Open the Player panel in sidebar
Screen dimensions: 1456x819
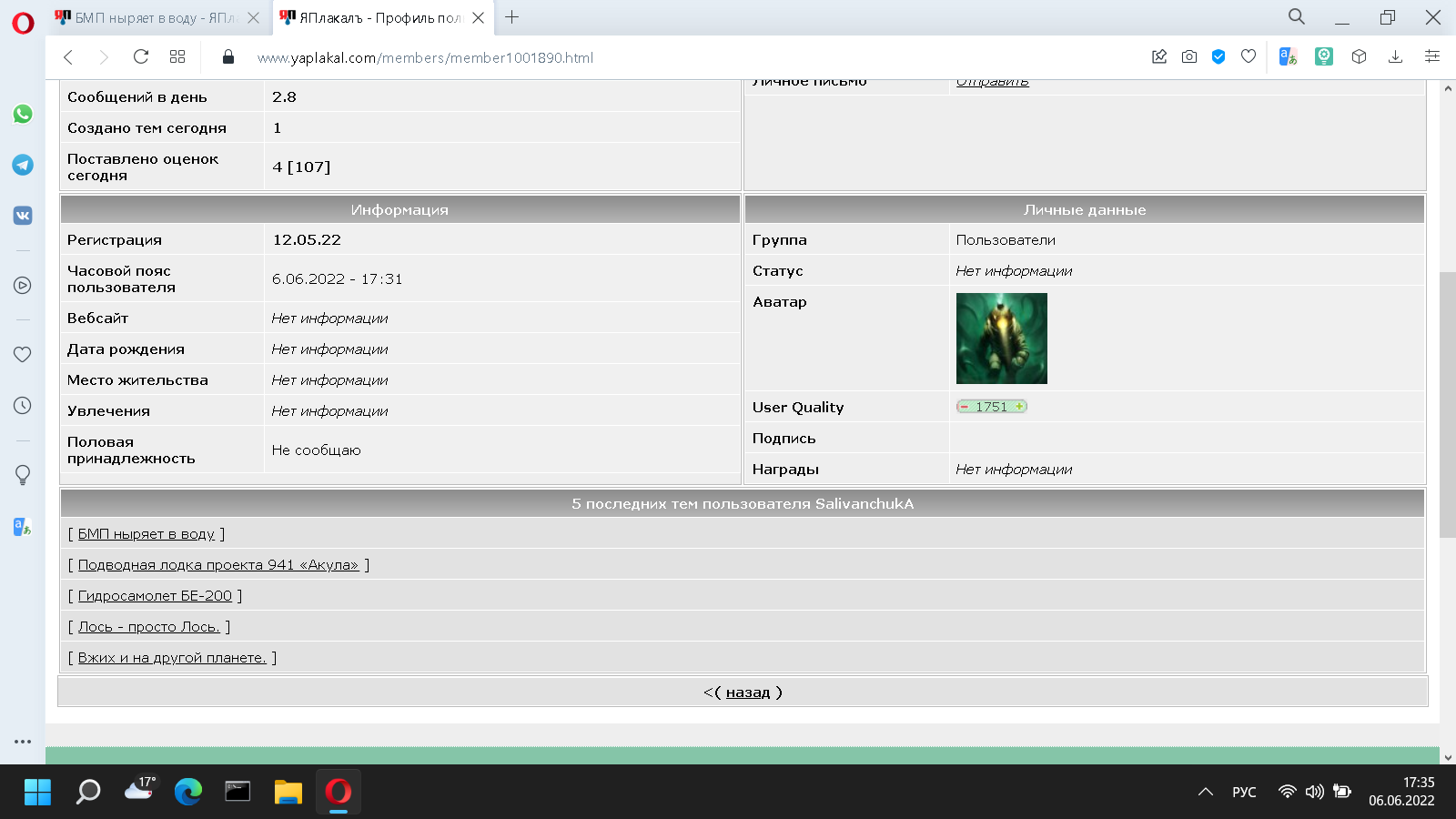[23, 285]
